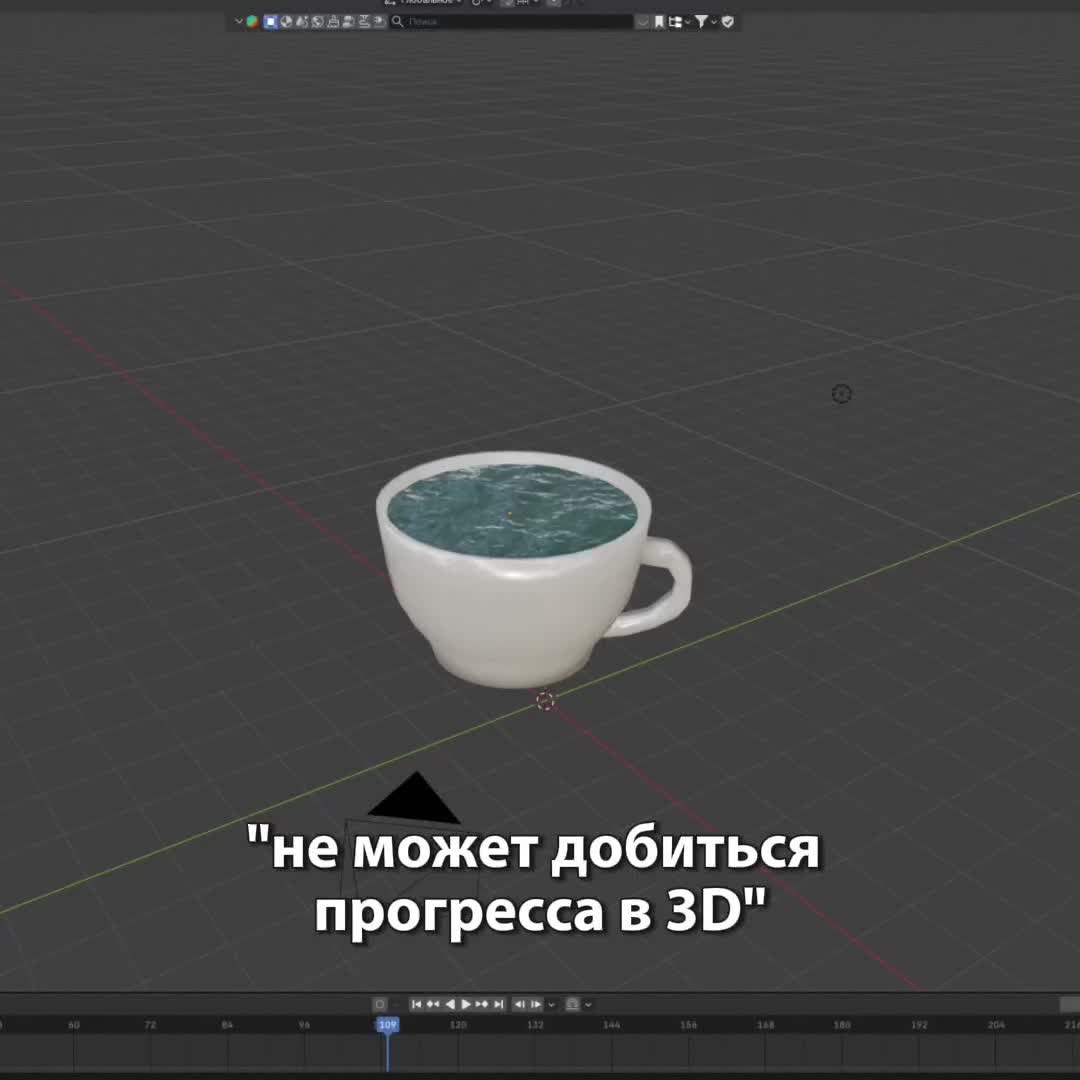Play the animation forward
The image size is (1080, 1080).
coord(466,1004)
